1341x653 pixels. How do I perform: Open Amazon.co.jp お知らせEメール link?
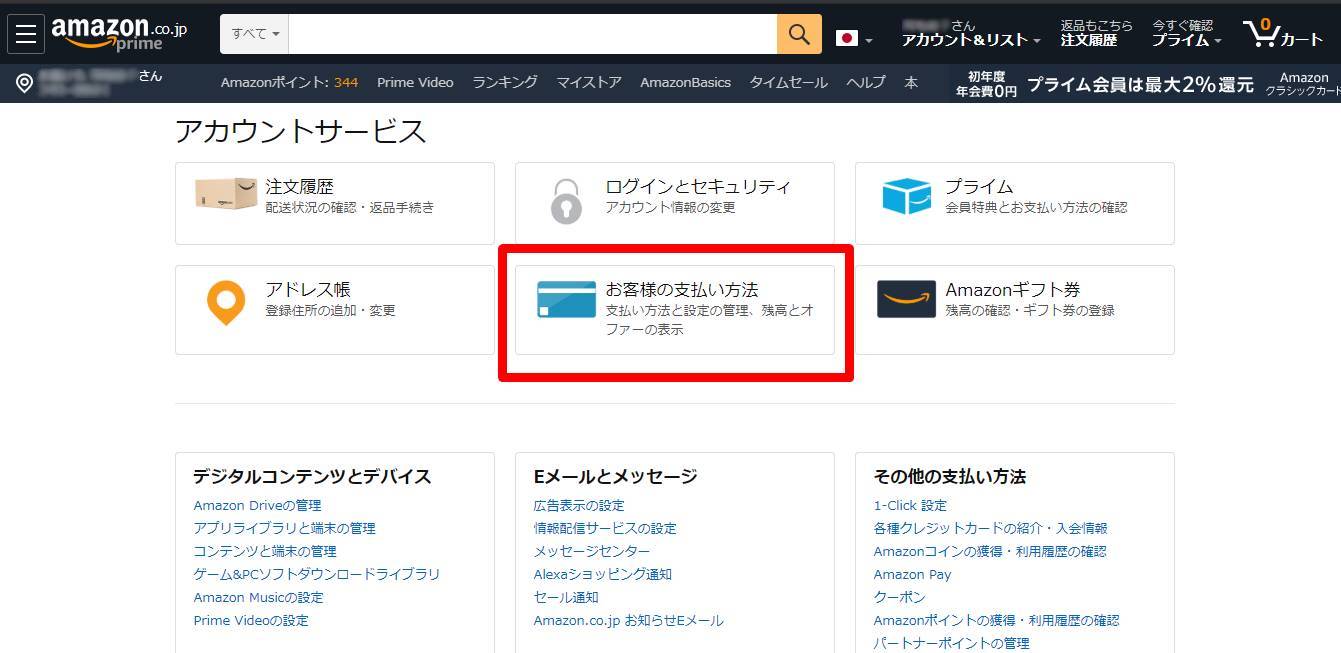click(x=628, y=621)
